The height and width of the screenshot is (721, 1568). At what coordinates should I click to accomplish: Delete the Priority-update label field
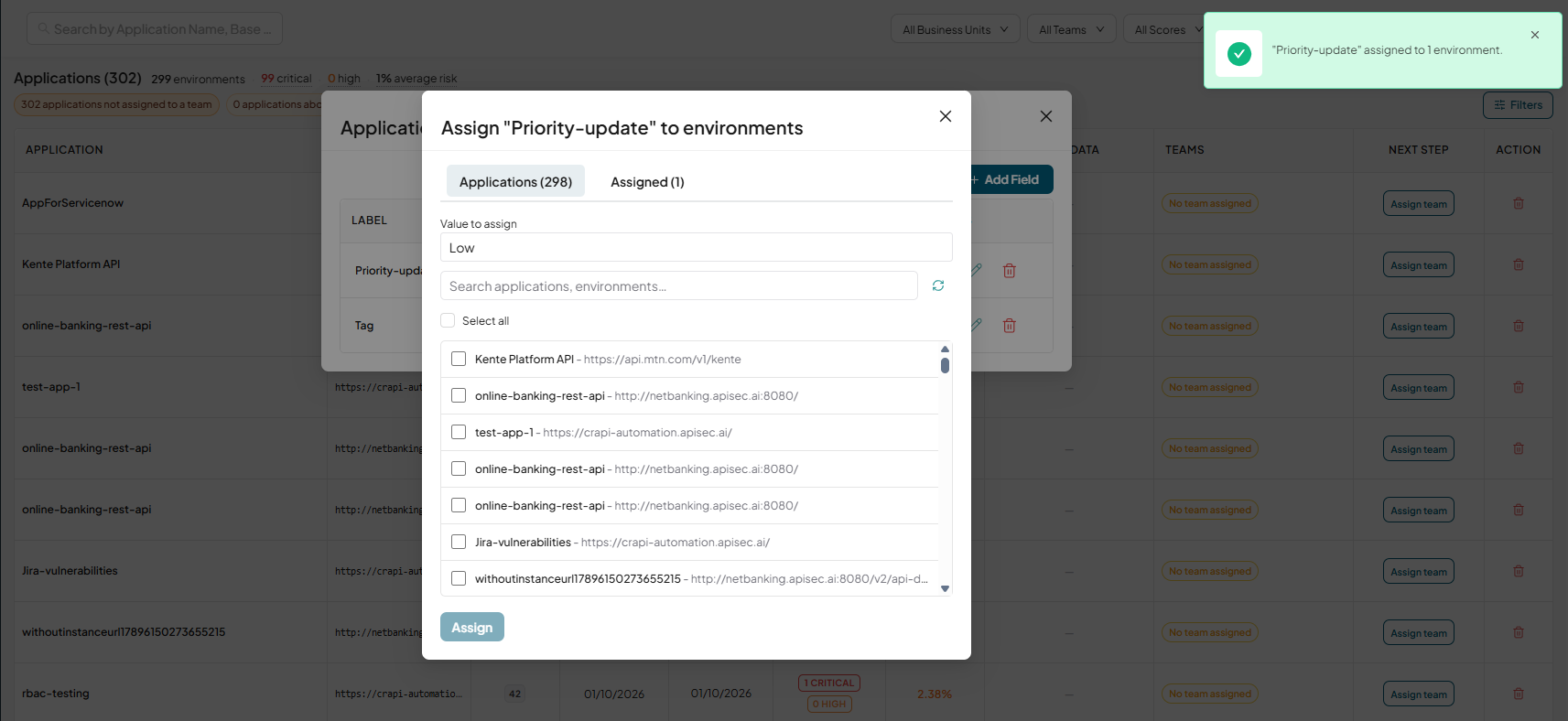point(1010,271)
